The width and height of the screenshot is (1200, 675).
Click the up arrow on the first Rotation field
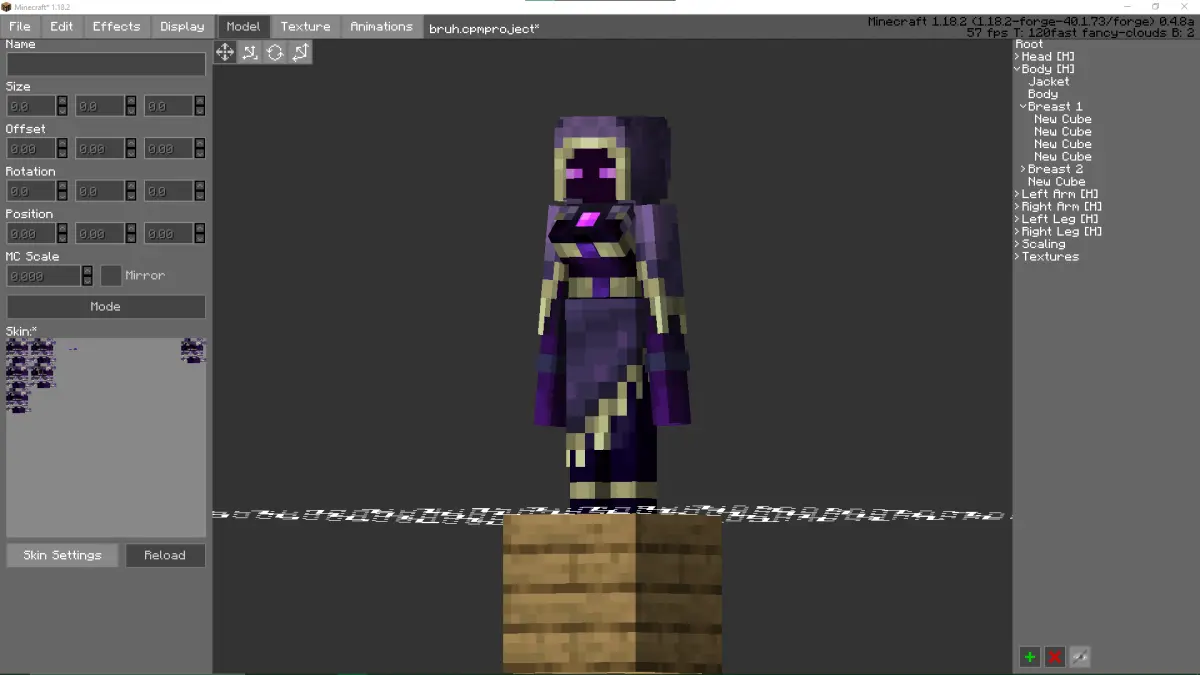pyautogui.click(x=62, y=186)
